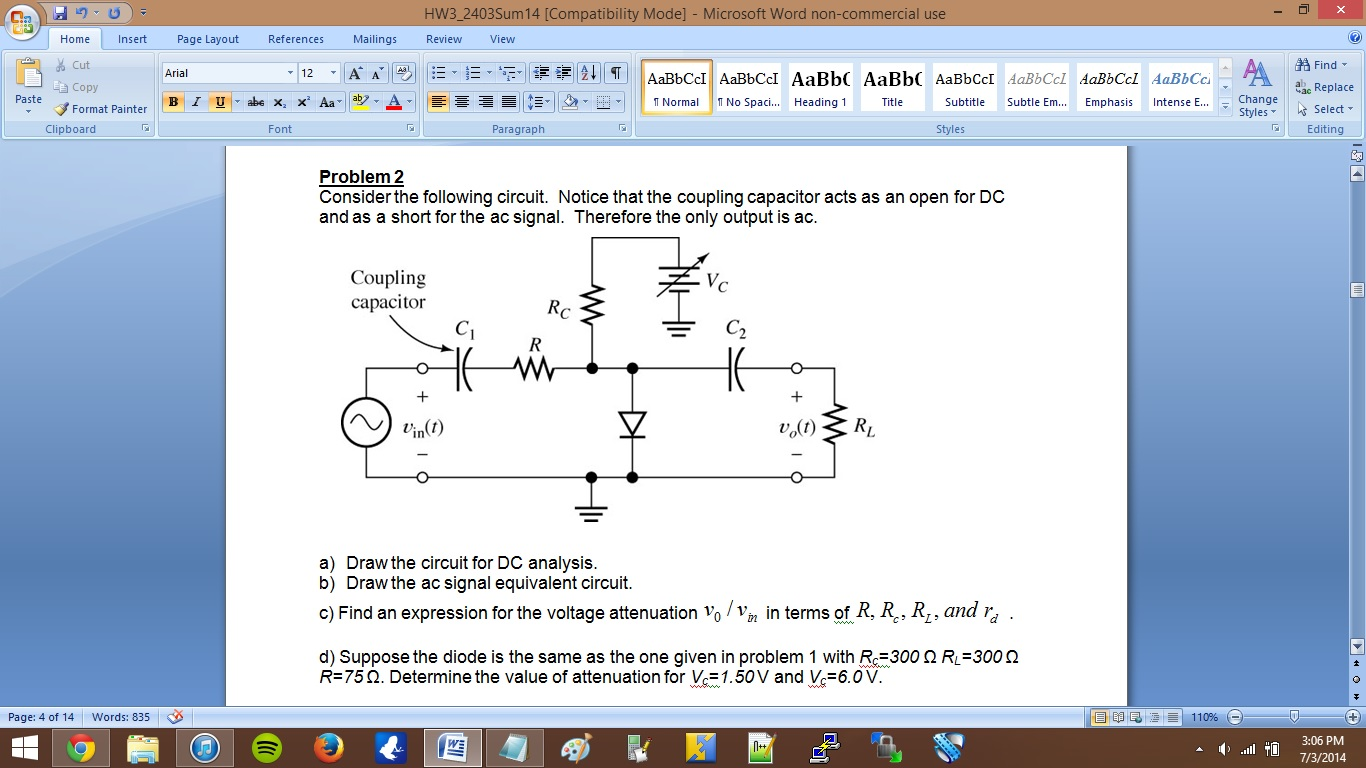Toggle Show/Hide paragraph marks

[616, 73]
